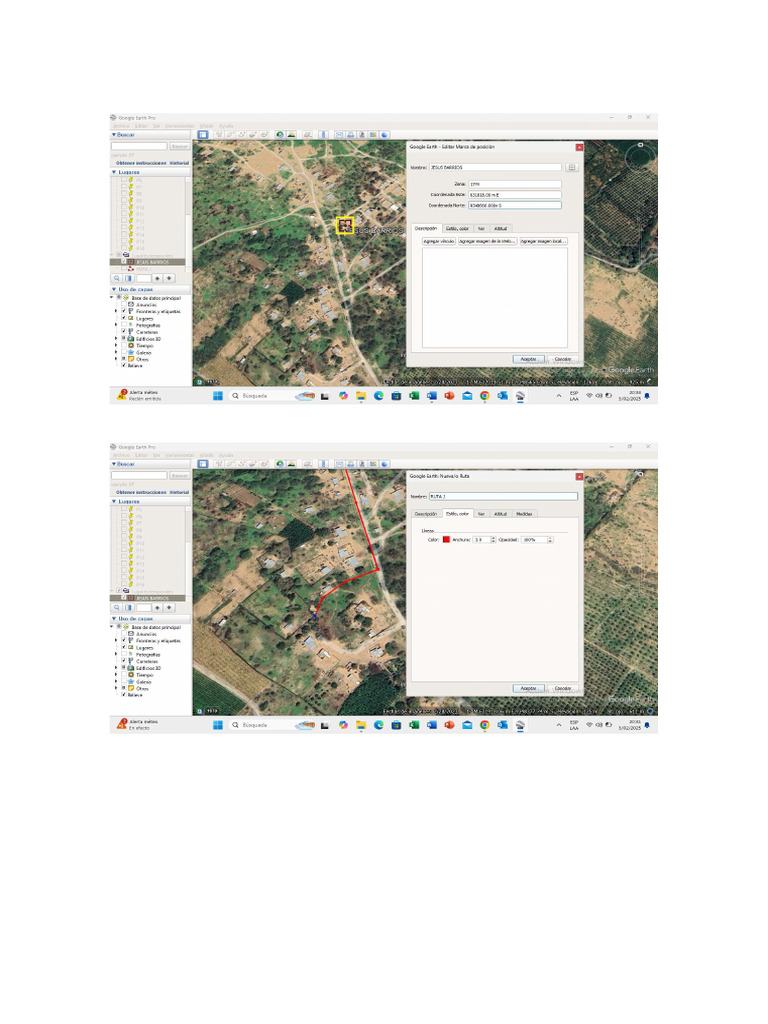Toggle Fronteras y etiquetas checkbox, upper screenshot
This screenshot has height=1024, width=768.
(124, 312)
